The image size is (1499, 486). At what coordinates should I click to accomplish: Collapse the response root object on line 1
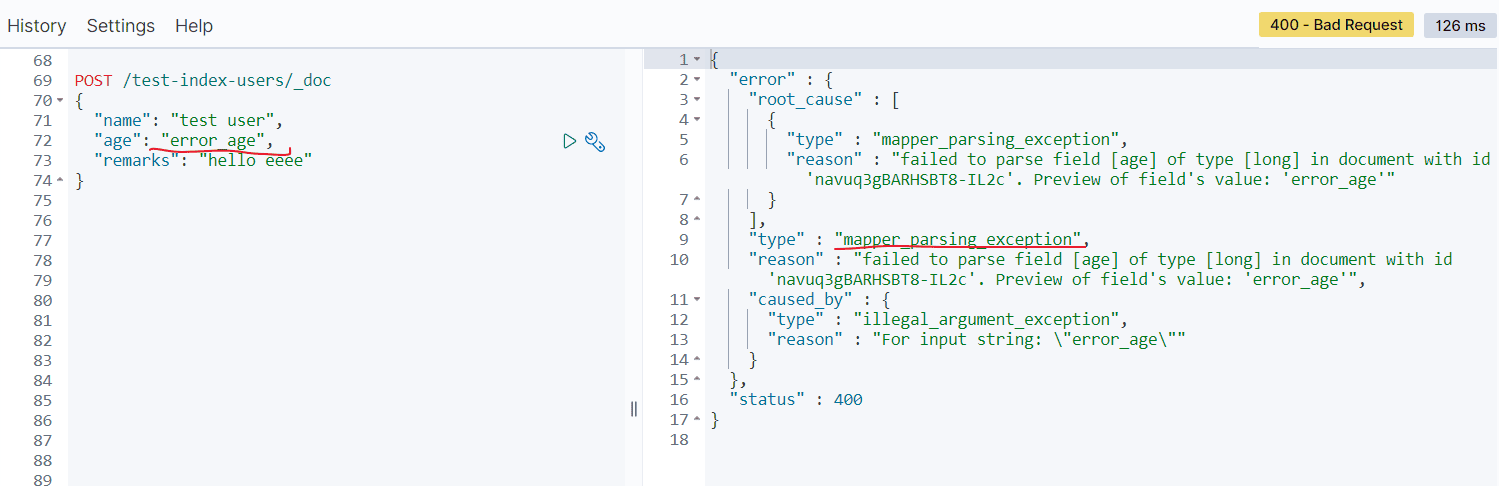697,60
